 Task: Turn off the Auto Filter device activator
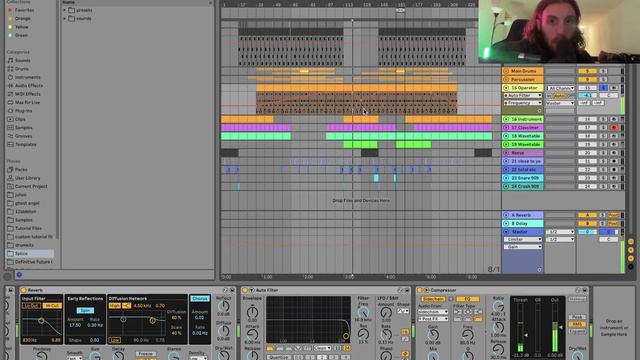245,290
